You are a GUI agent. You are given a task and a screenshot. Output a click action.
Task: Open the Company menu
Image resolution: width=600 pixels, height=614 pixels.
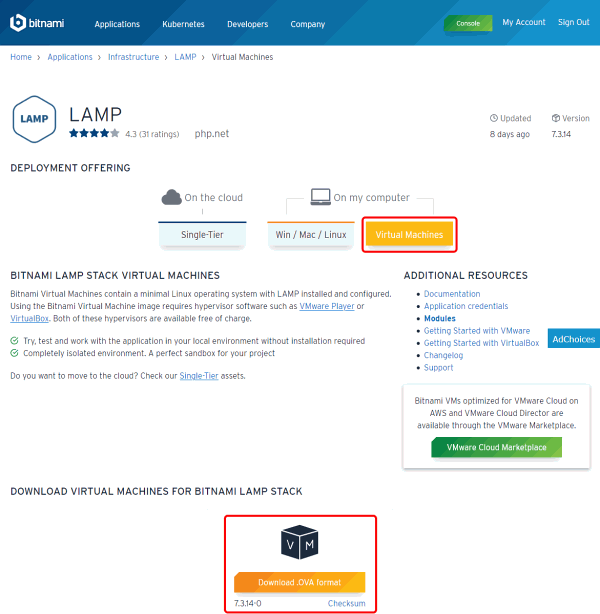pos(307,24)
